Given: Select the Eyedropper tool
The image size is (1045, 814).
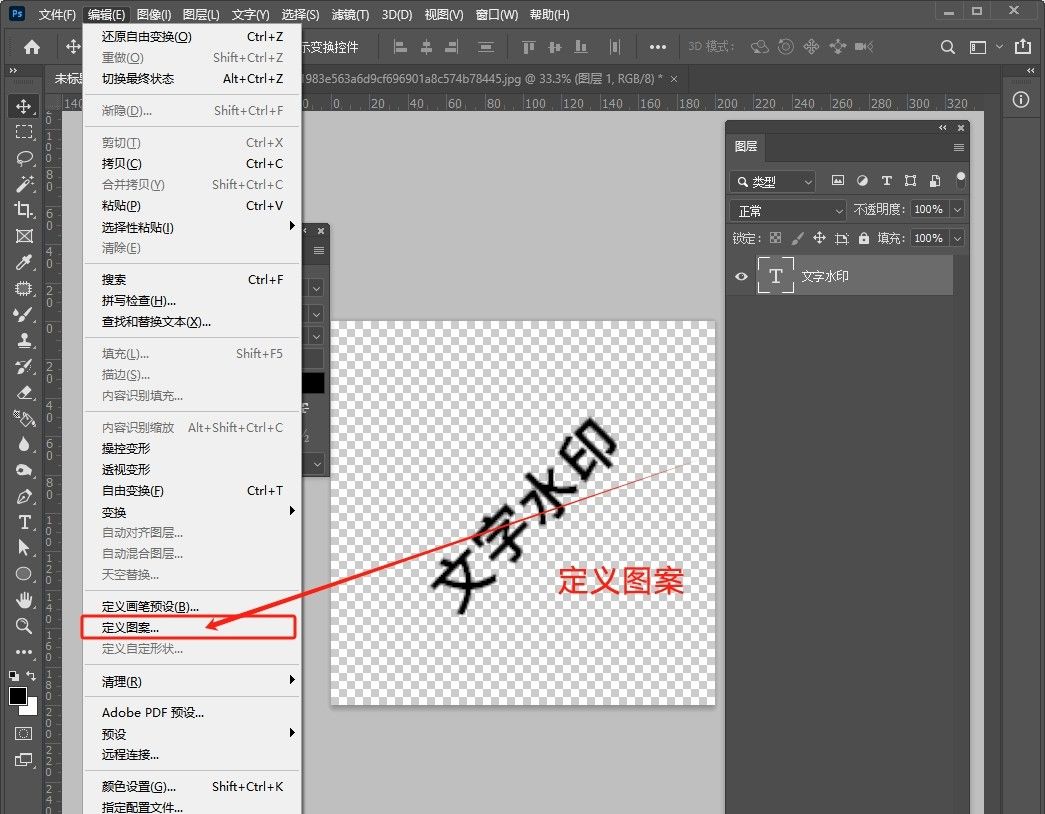Looking at the screenshot, I should pos(24,262).
